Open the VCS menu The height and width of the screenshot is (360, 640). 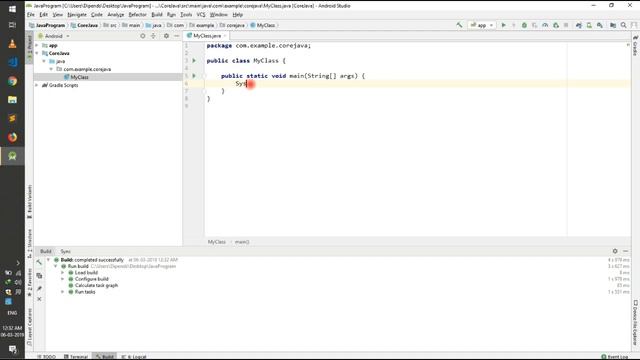coord(201,15)
